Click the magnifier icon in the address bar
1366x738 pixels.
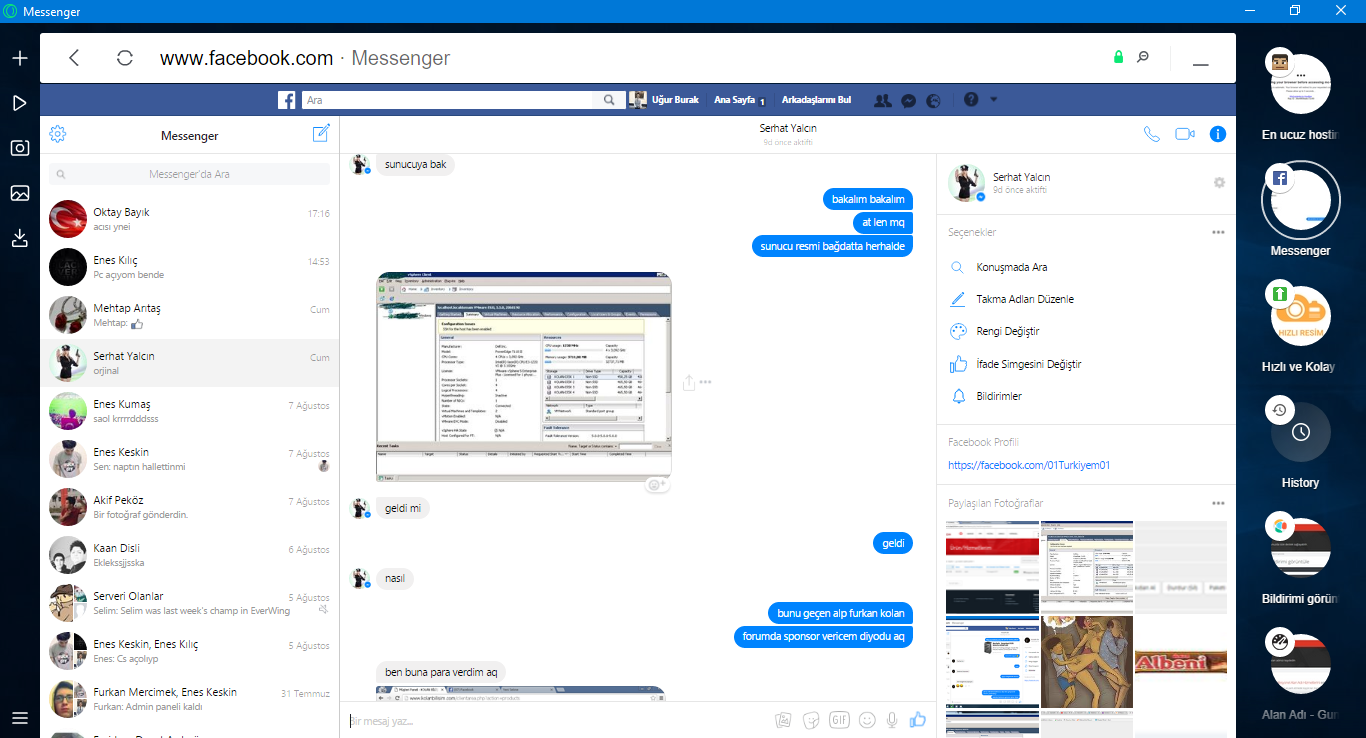coord(1143,57)
